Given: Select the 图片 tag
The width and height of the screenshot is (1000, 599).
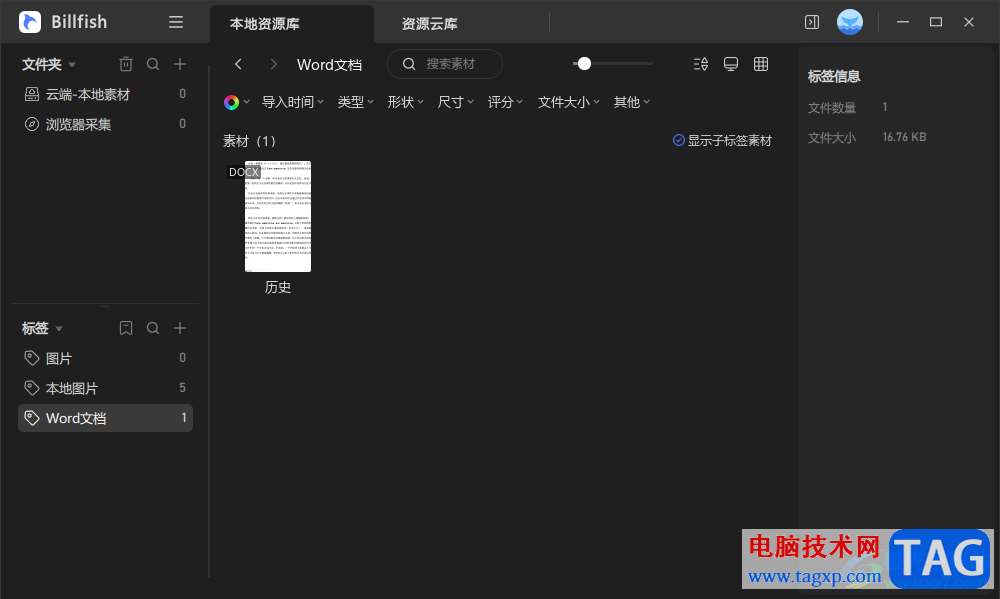Looking at the screenshot, I should pyautogui.click(x=105, y=358).
